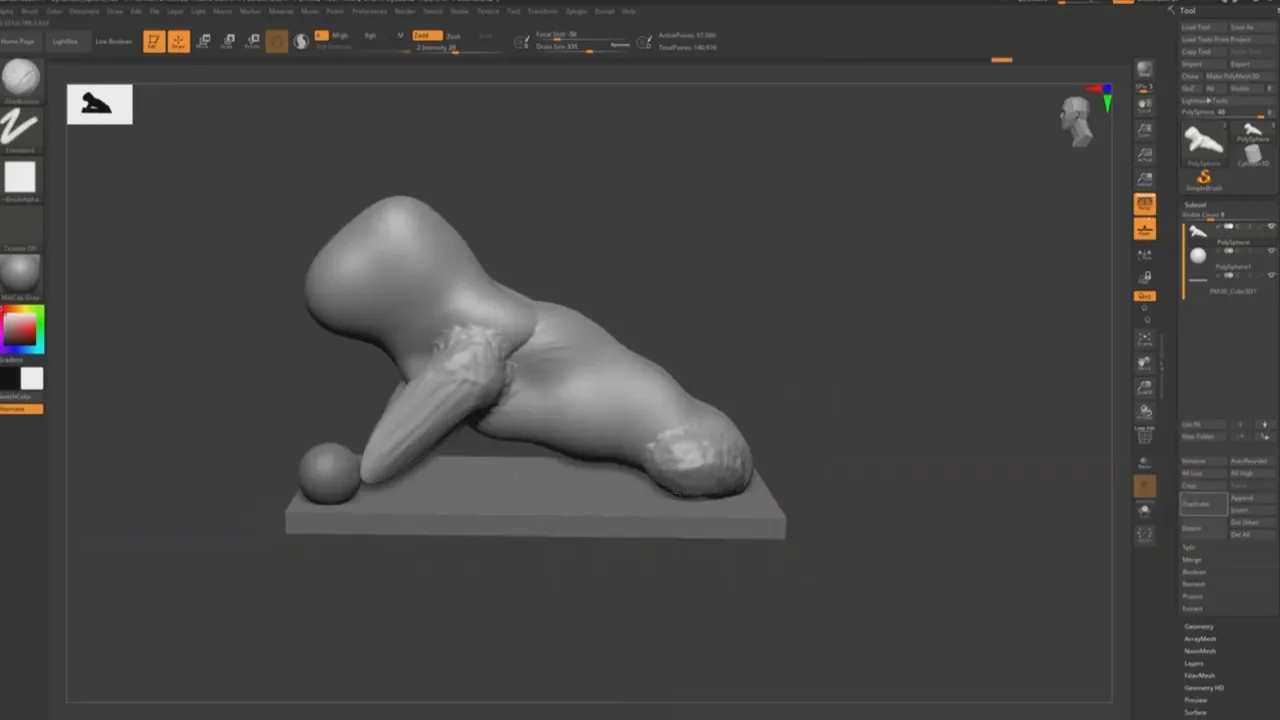Click the Actual size icon
Viewport: 1280px width, 720px height.
tap(1145, 155)
